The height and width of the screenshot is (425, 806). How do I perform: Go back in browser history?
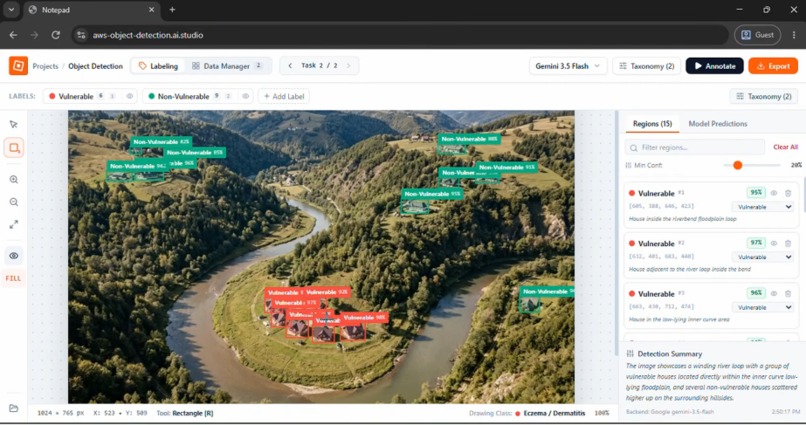coord(13,35)
